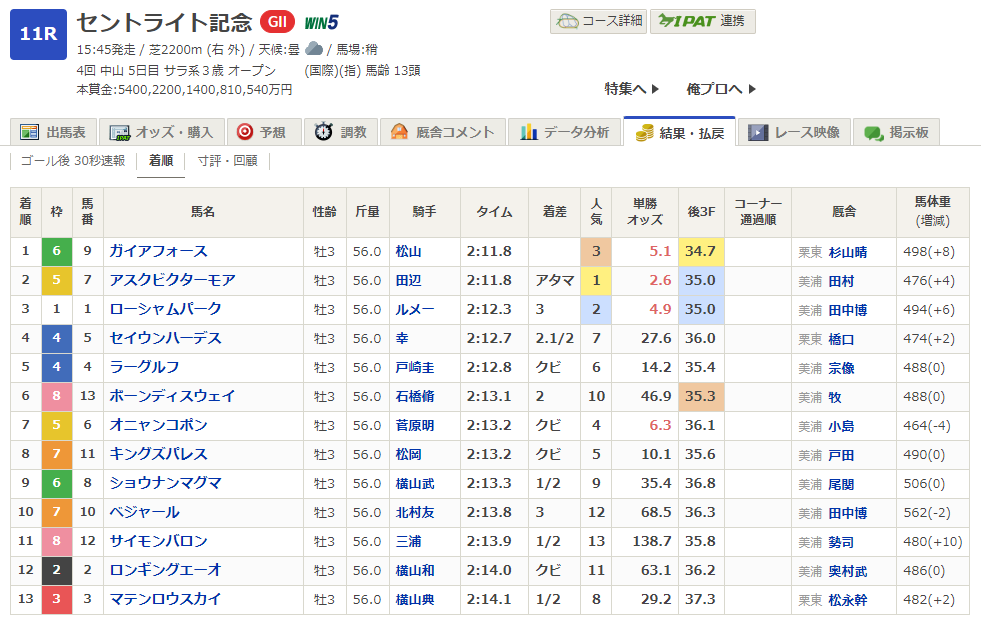Screen dimensions: 981x628
Task: Click the newspaper icon on the 出馬表 tab
Action: (29, 132)
